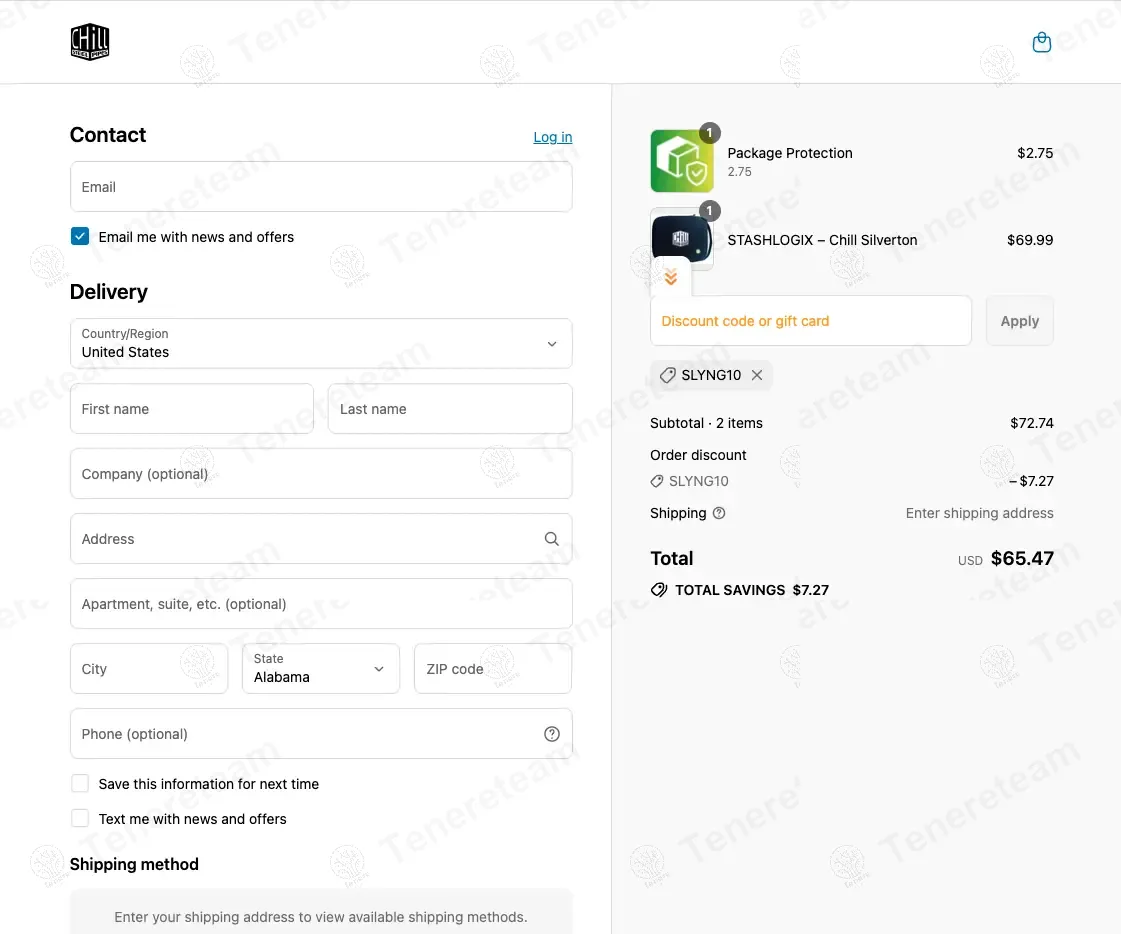1121x934 pixels.
Task: Click the Subtotal · 2 items label
Action: (706, 423)
